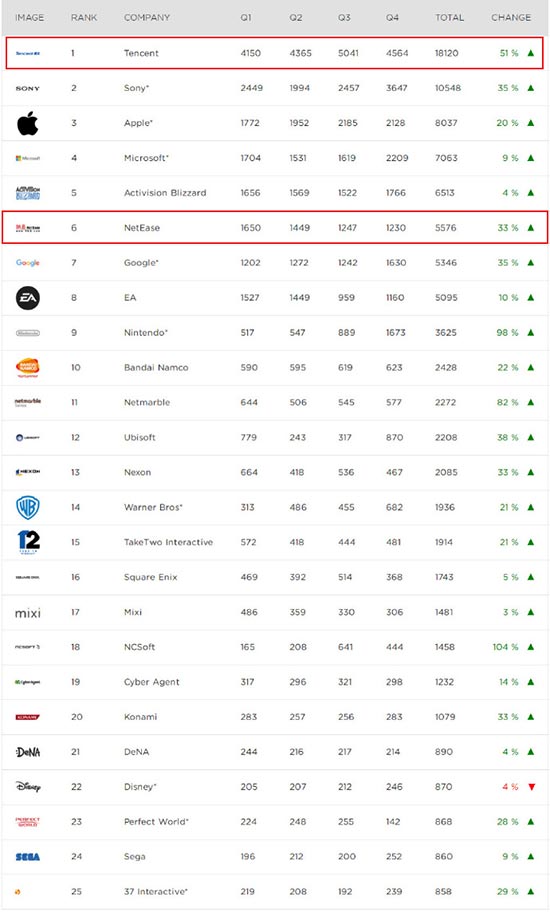Image resolution: width=550 pixels, height=912 pixels.
Task: Sort by the TOTAL column header
Action: [x=449, y=17]
